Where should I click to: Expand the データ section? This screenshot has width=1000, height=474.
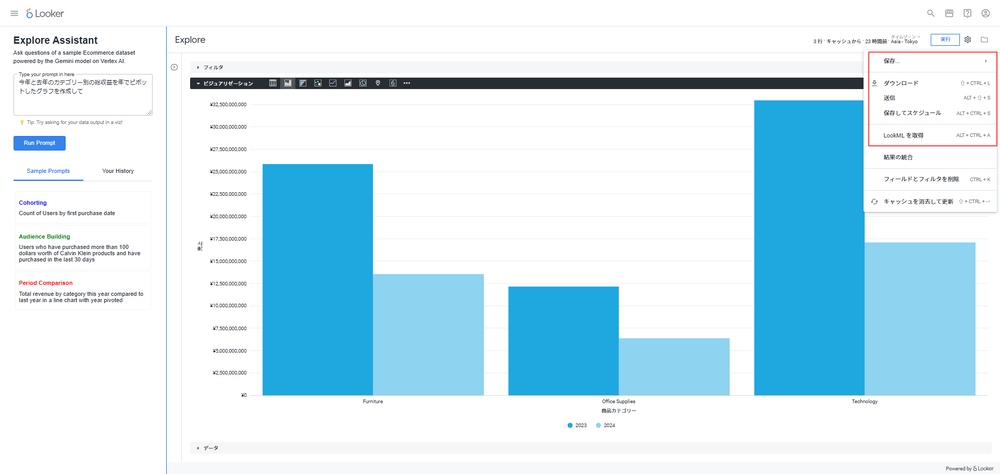[x=591, y=448]
